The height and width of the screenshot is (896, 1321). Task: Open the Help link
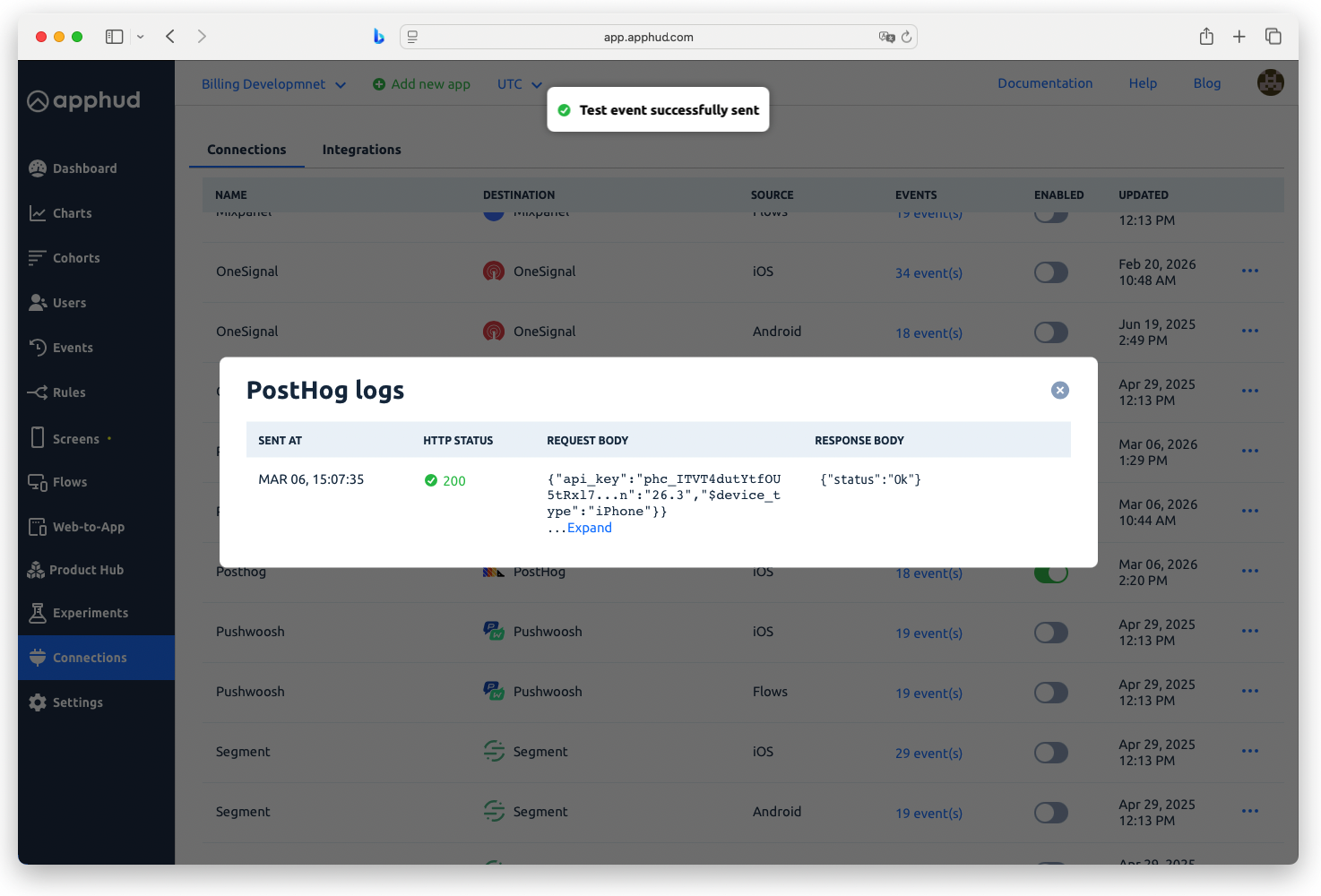pos(1143,83)
